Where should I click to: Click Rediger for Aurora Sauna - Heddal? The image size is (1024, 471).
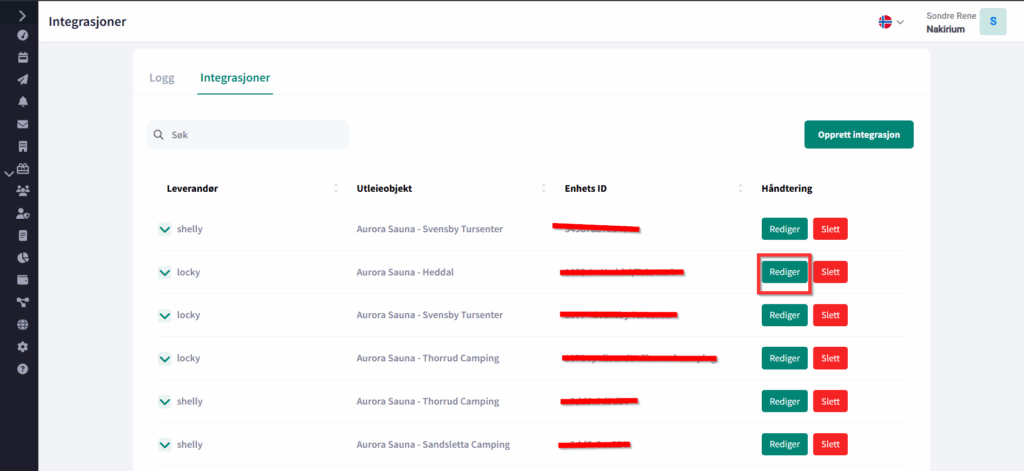pyautogui.click(x=784, y=272)
